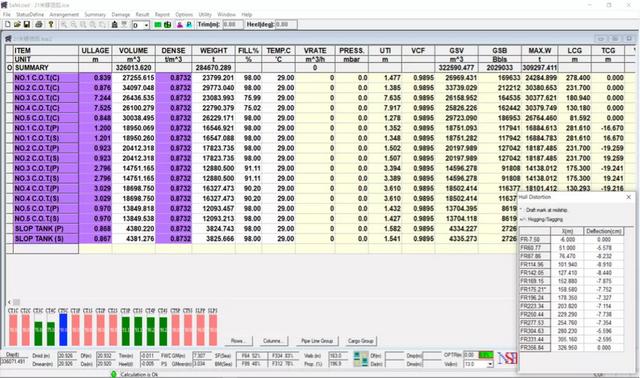This screenshot has height=378, width=640.
Task: Open the Damage menu
Action: pyautogui.click(x=120, y=14)
